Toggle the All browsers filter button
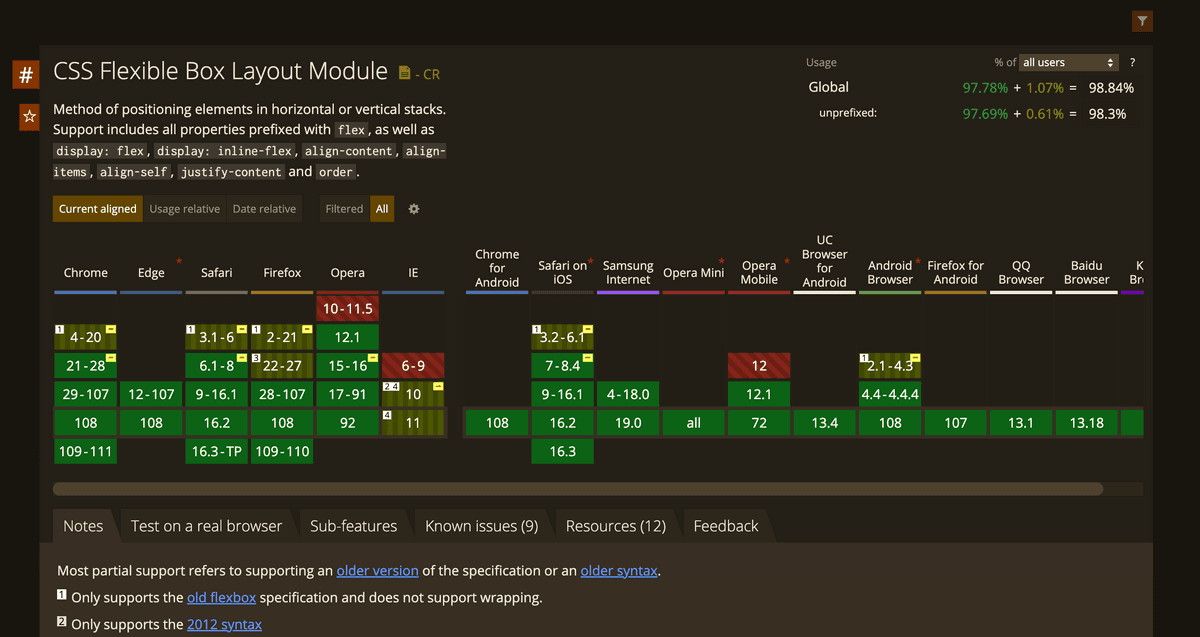The width and height of the screenshot is (1200, 637). pos(381,209)
